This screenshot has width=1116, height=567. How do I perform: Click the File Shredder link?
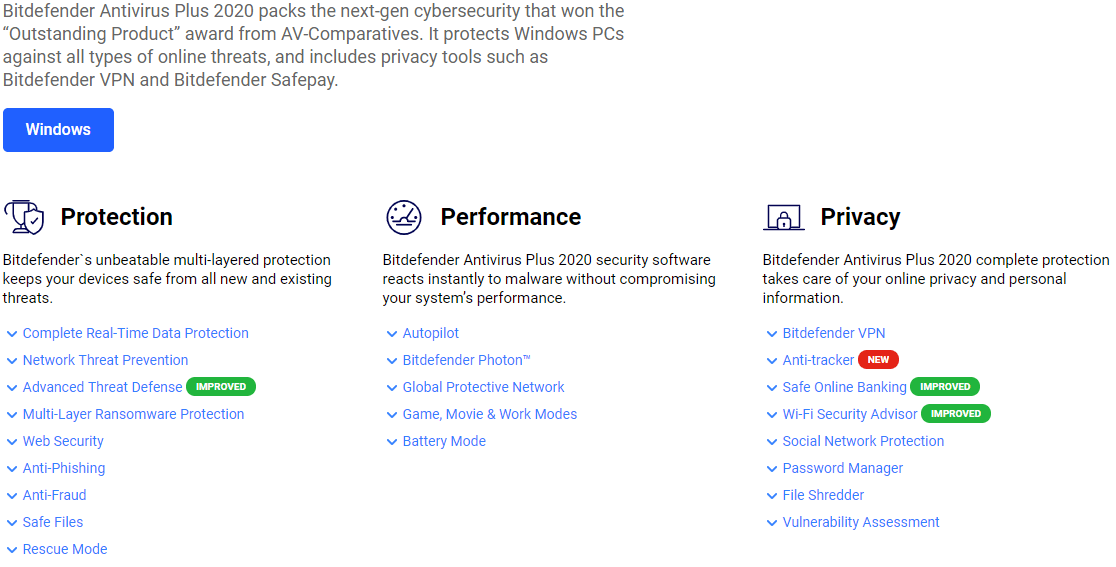click(x=823, y=495)
